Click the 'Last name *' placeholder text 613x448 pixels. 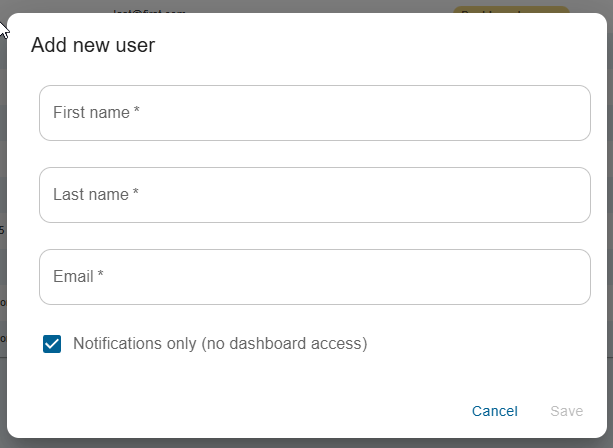(95, 195)
